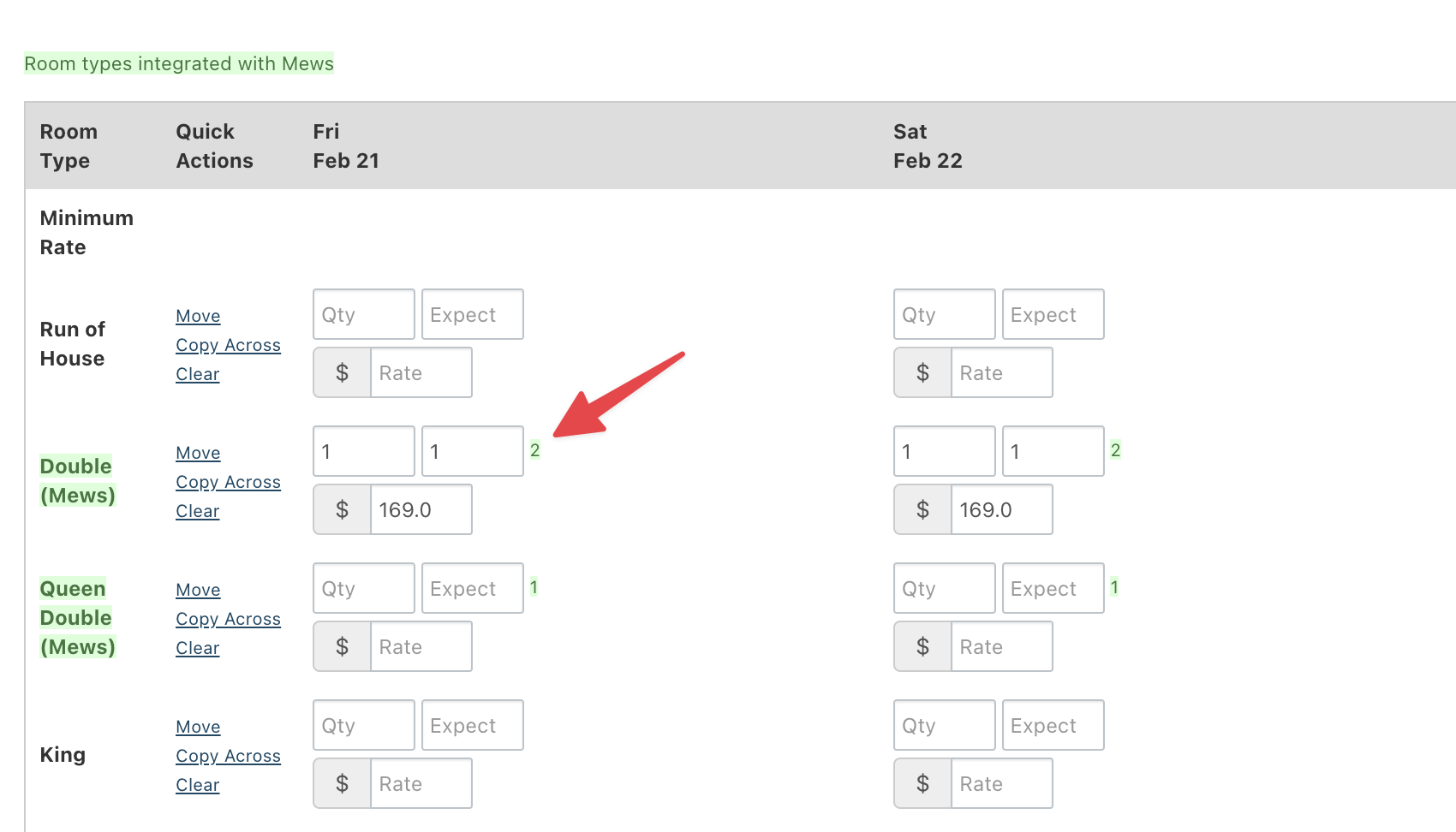
Task: Click Saturday Qty field for Double (Mews)
Action: coord(944,451)
